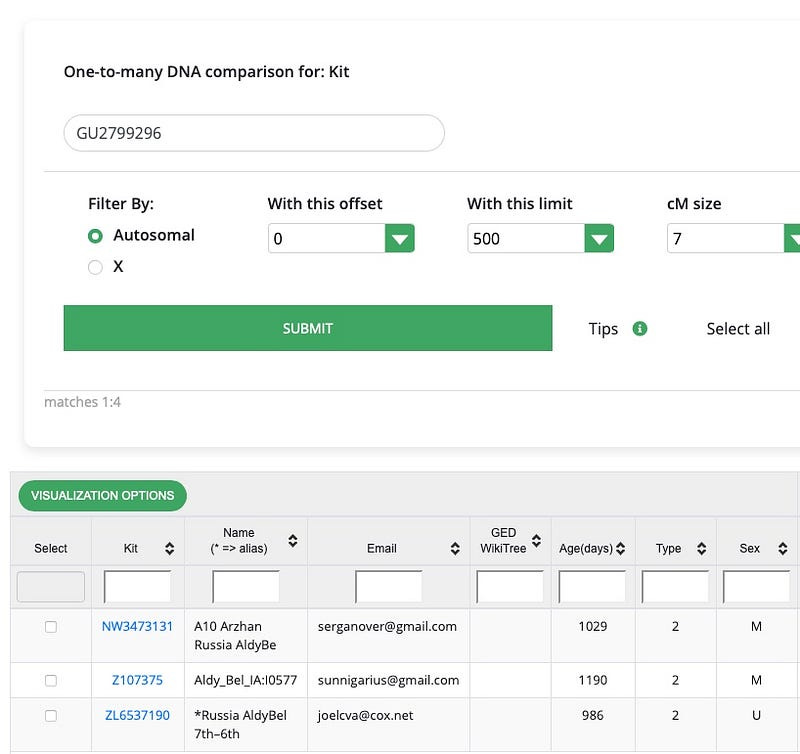Click age value 1029

(x=592, y=626)
